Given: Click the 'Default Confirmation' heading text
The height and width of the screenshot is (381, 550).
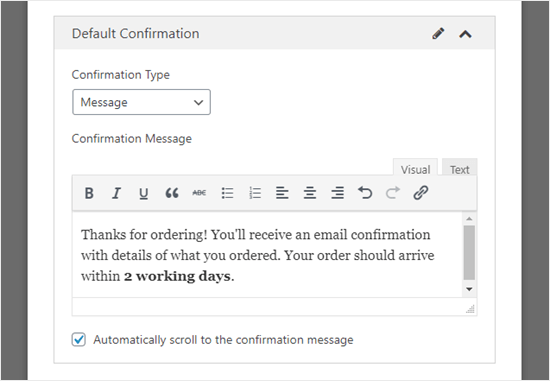Looking at the screenshot, I should [x=135, y=34].
